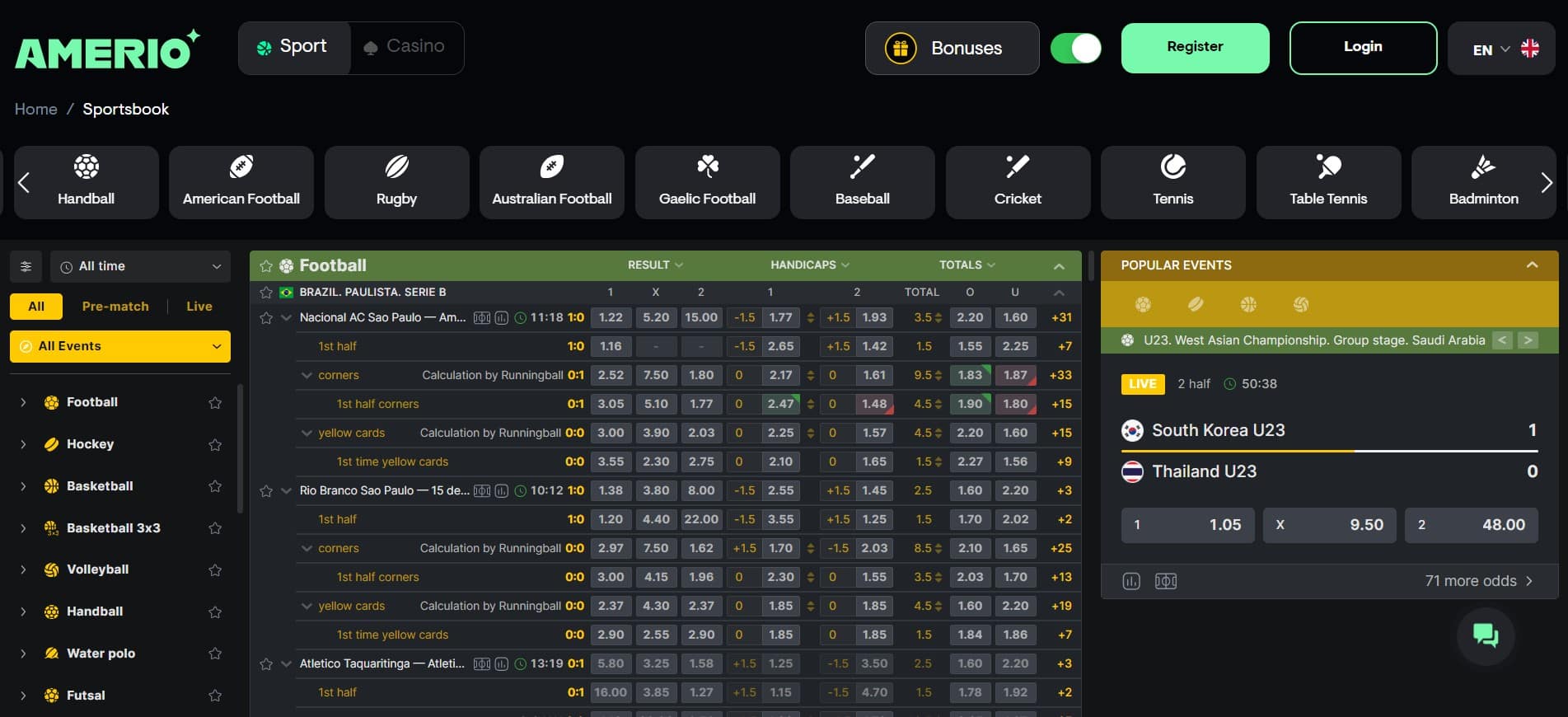Bet on South Korea U23 at 1.05
This screenshot has height=717, width=1568.
click(x=1187, y=525)
